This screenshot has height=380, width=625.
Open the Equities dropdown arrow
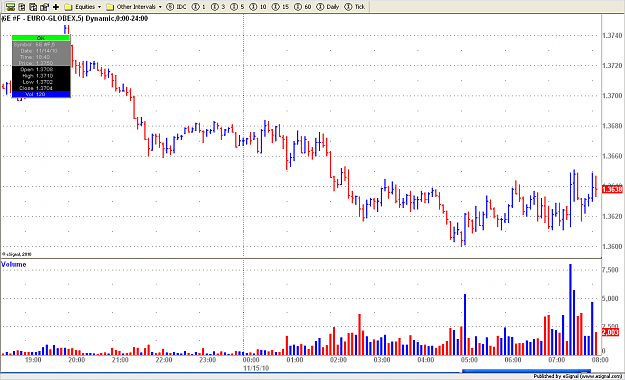[x=100, y=7]
